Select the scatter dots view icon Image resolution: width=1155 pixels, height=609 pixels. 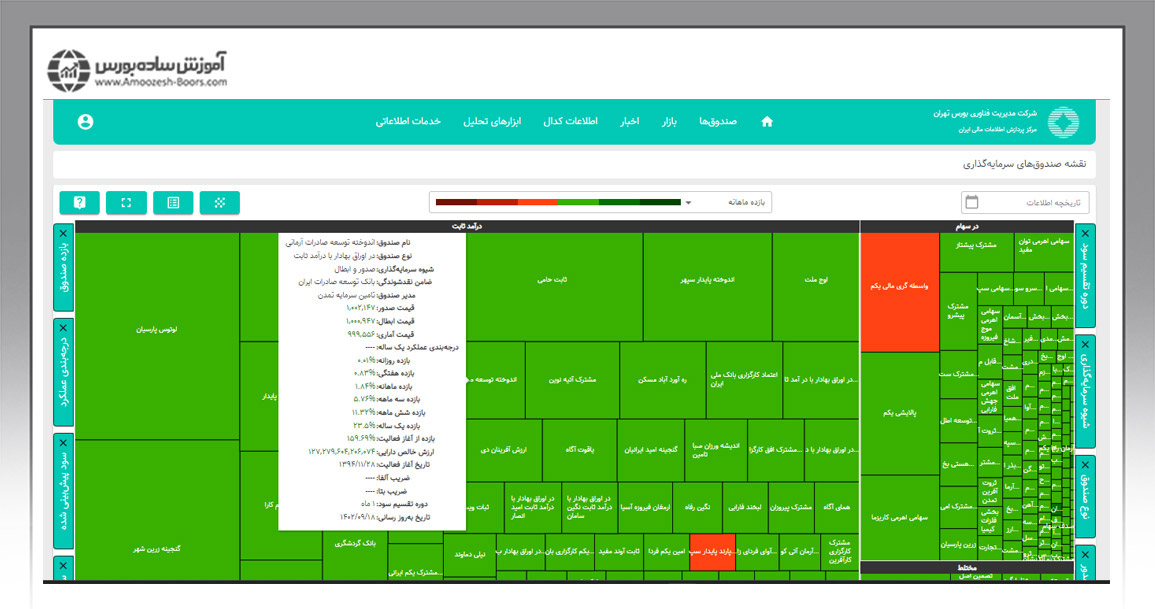pos(219,203)
